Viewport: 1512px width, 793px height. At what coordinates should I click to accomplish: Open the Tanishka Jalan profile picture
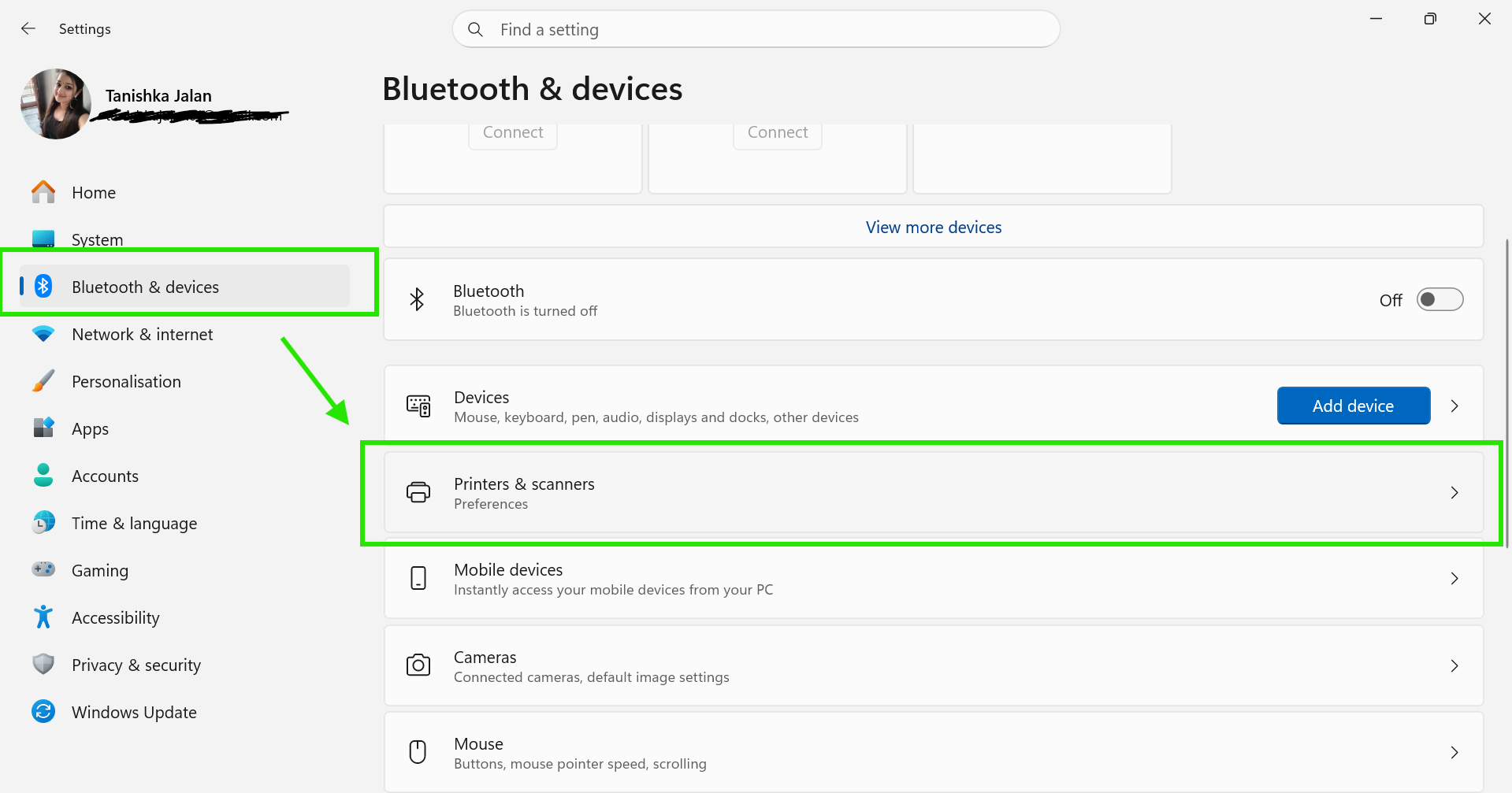click(x=56, y=104)
